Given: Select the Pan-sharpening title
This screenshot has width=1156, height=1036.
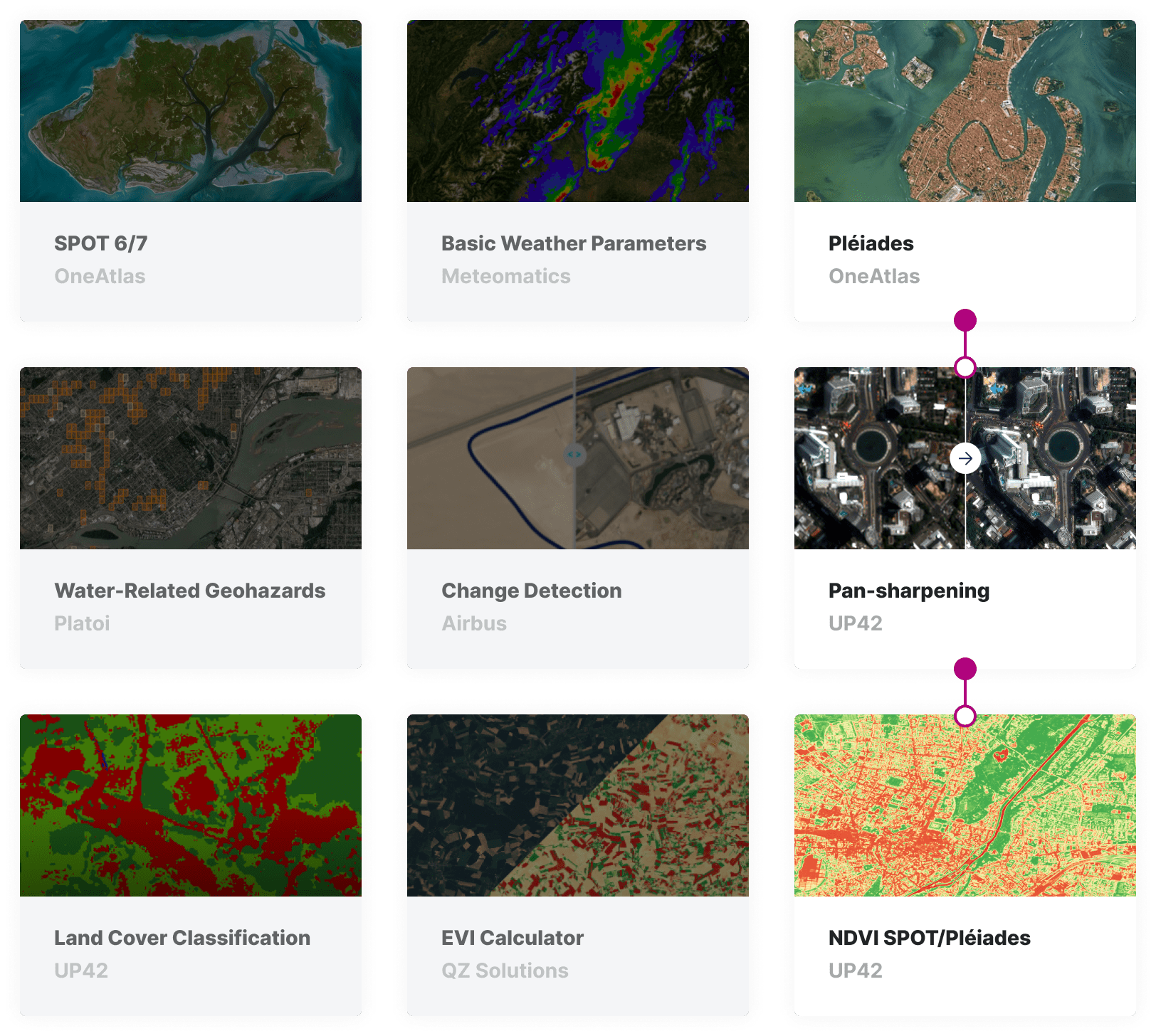Looking at the screenshot, I should point(909,591).
